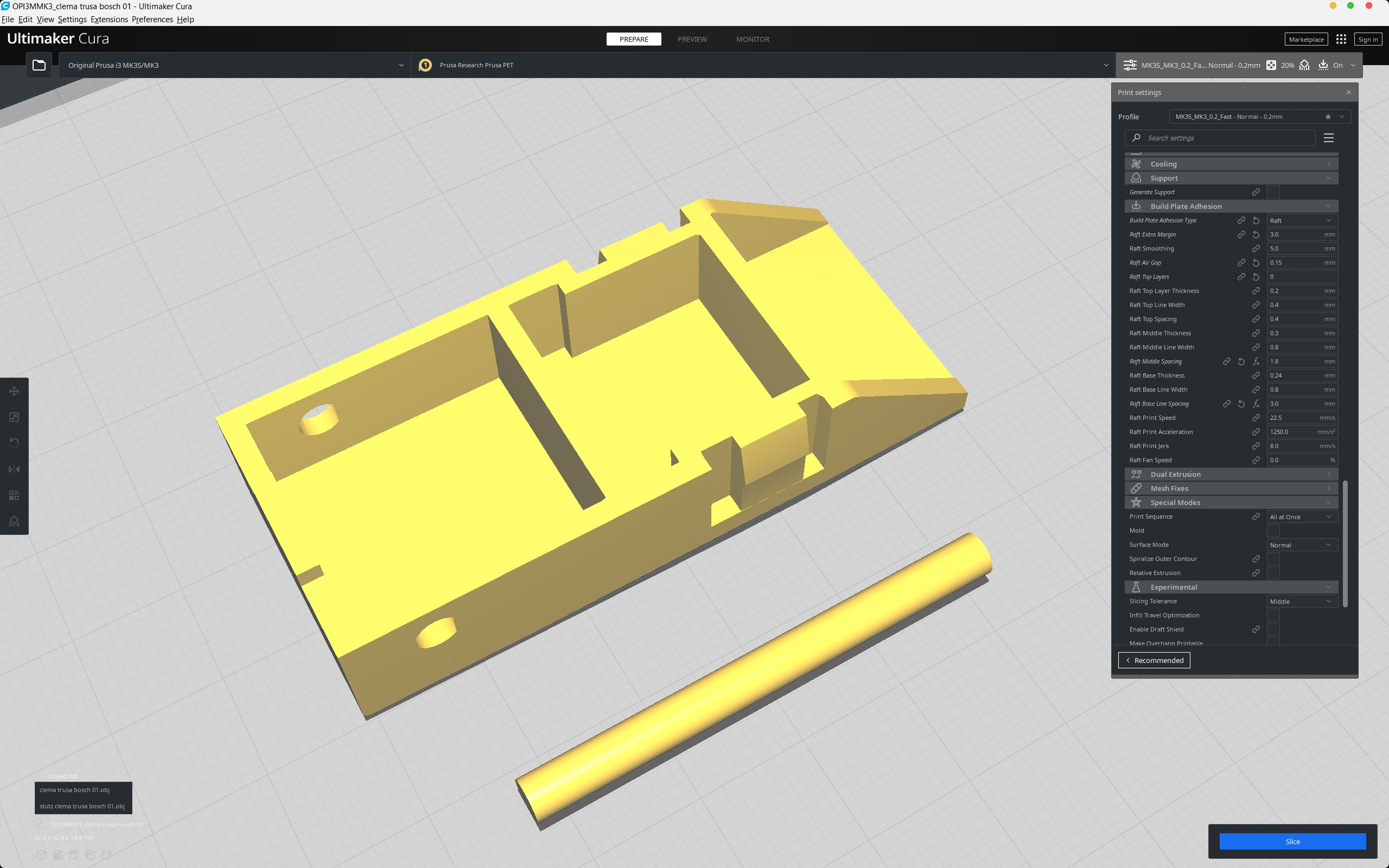Select the Scale tool
The width and height of the screenshot is (1389, 868).
pos(14,417)
